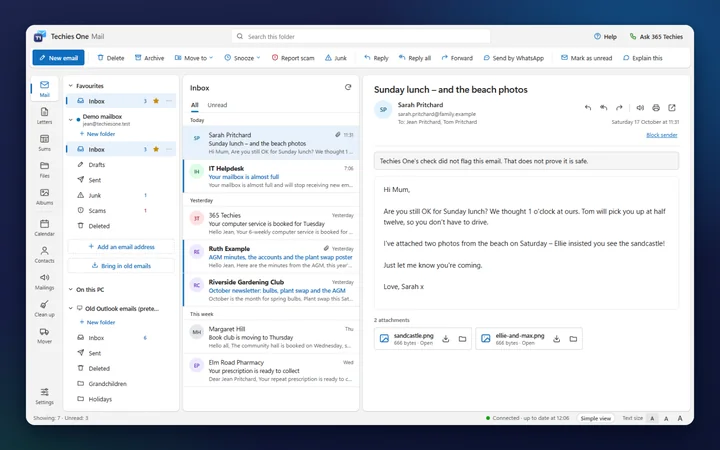Open the Mailings section in the sidebar
The image size is (720, 450).
45,281
